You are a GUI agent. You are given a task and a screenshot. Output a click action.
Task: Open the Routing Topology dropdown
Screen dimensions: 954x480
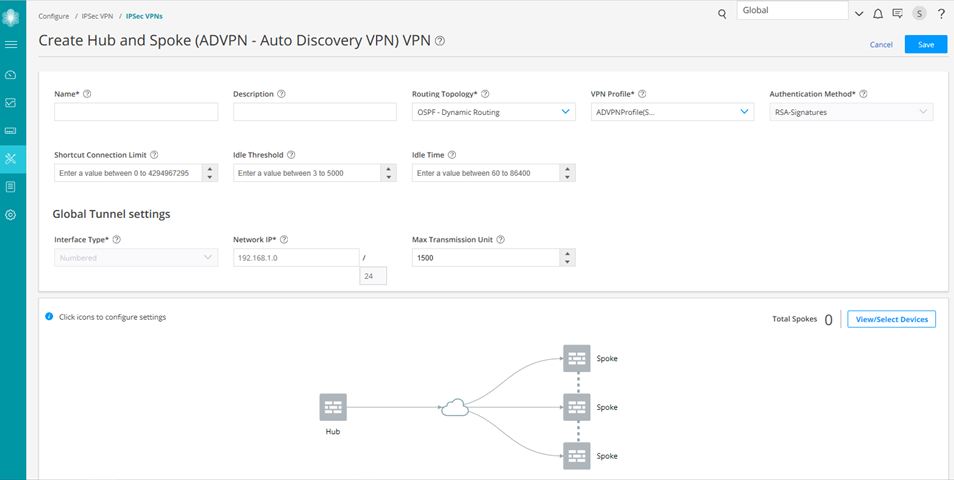tap(493, 112)
